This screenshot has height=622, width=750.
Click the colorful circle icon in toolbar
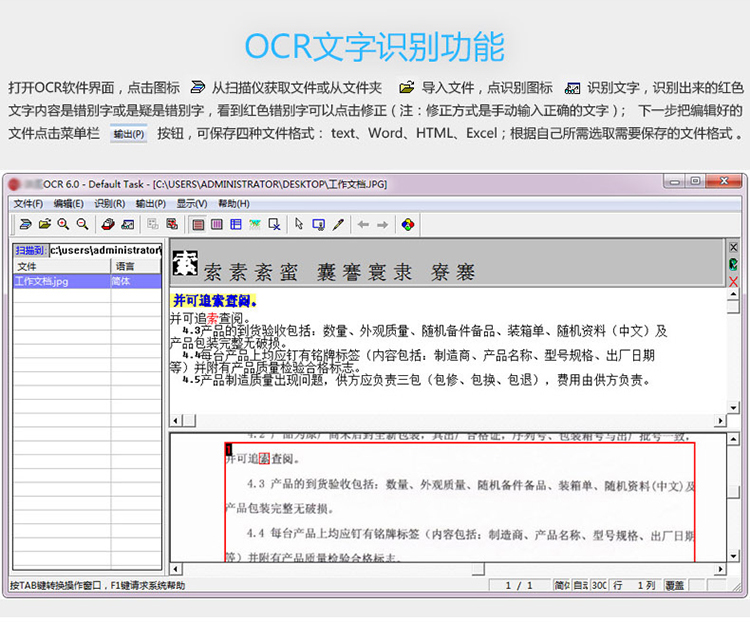(x=408, y=224)
